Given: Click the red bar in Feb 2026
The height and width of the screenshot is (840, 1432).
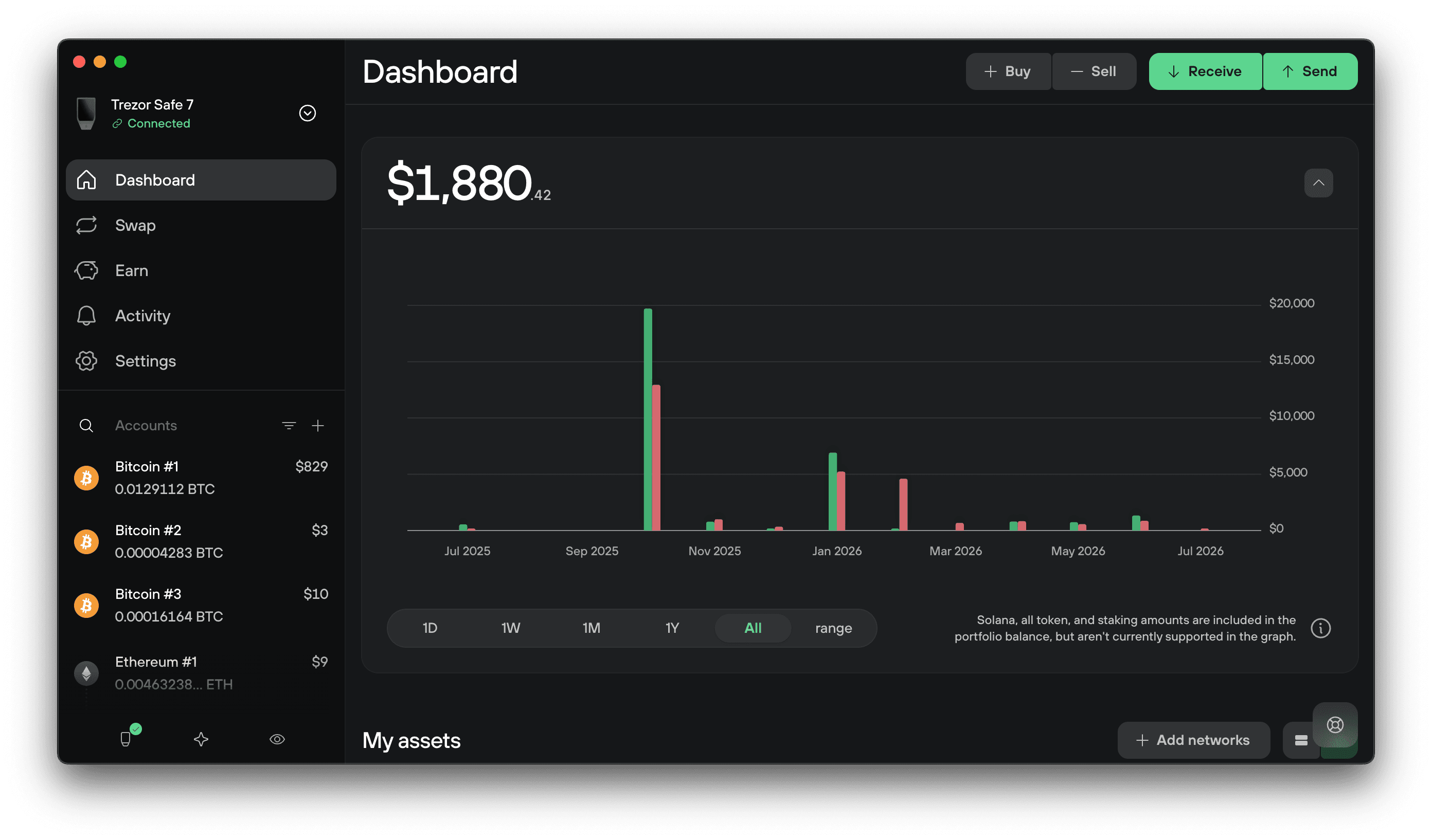Looking at the screenshot, I should coord(903,504).
